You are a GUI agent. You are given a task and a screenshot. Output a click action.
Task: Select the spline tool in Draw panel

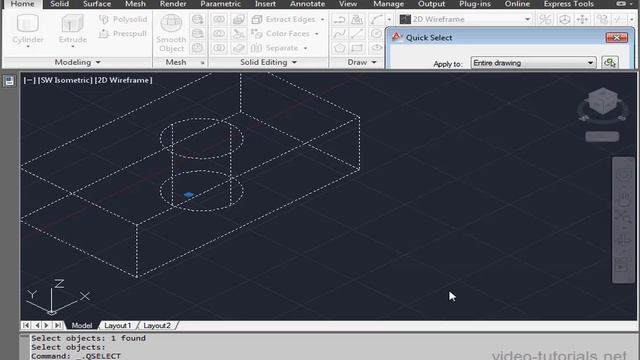340,33
